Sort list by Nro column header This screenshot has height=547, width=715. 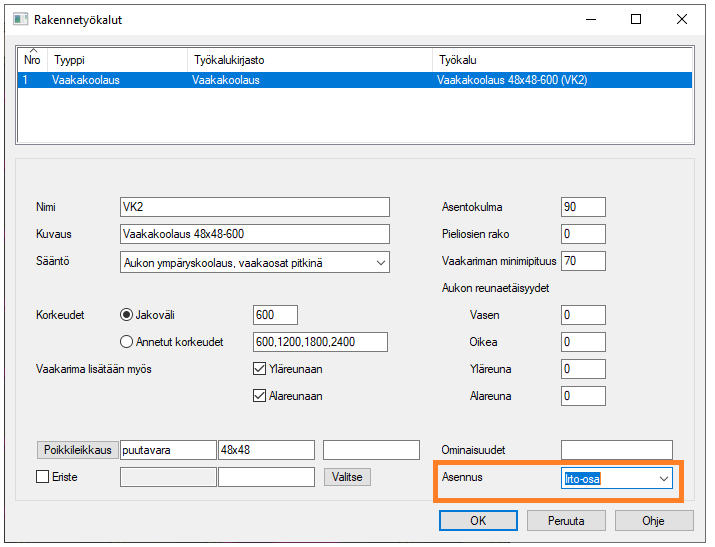coord(32,60)
